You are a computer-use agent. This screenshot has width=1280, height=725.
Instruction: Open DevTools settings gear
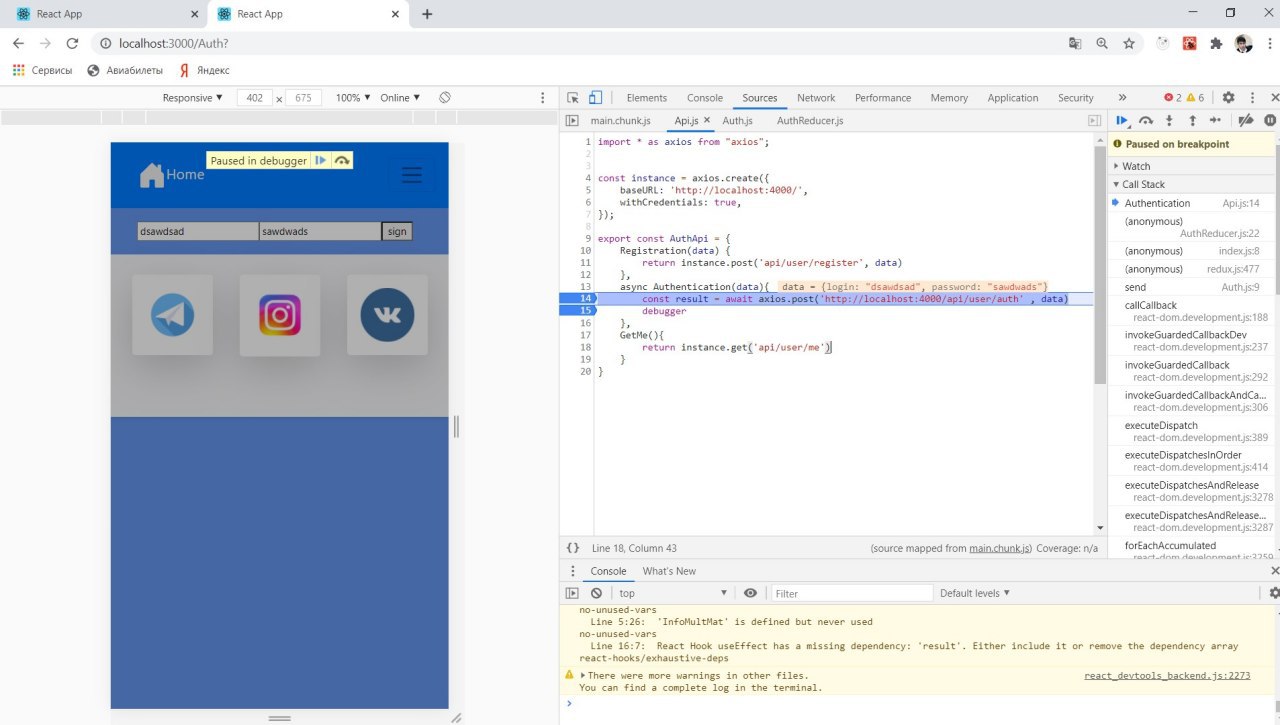1228,98
